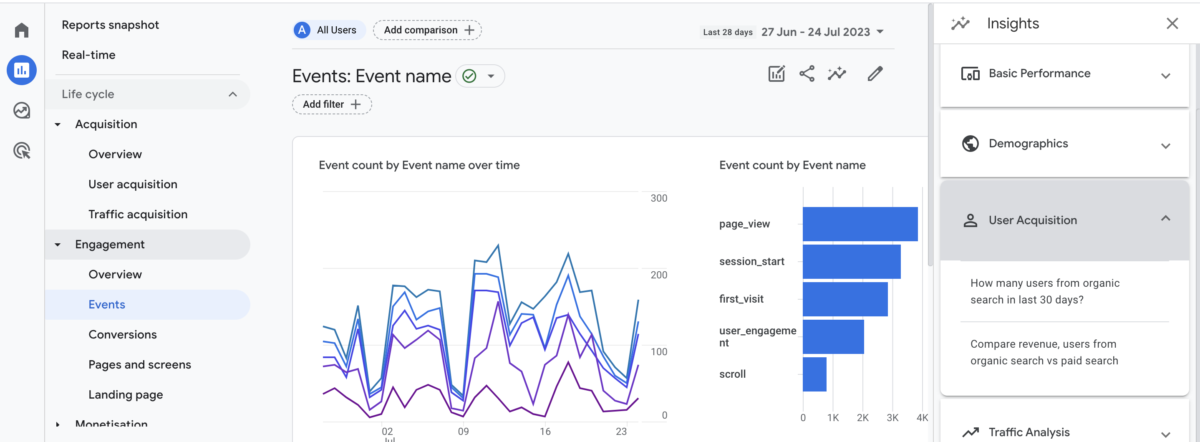Select the Reports bar chart icon
1200x442 pixels.
21,70
